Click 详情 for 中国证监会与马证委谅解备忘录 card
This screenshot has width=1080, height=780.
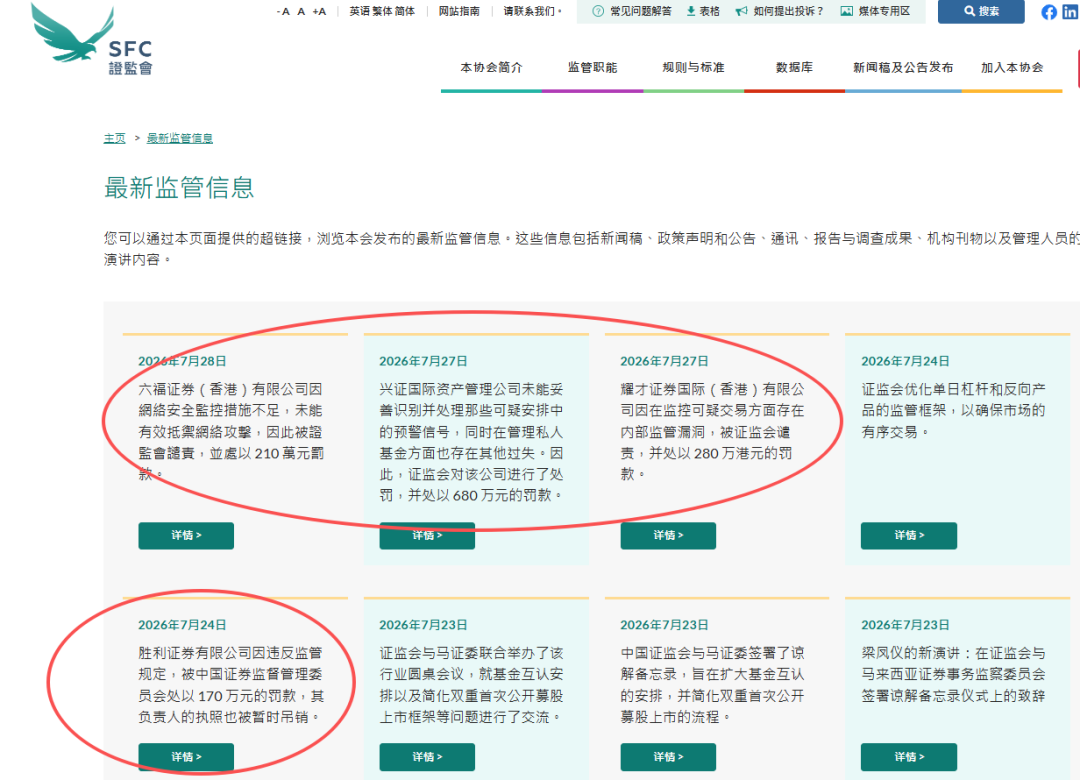668,757
